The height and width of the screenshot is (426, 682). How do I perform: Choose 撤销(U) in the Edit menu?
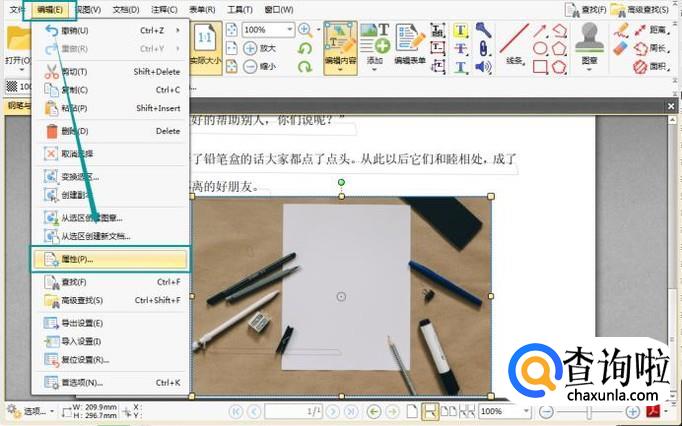click(x=111, y=30)
